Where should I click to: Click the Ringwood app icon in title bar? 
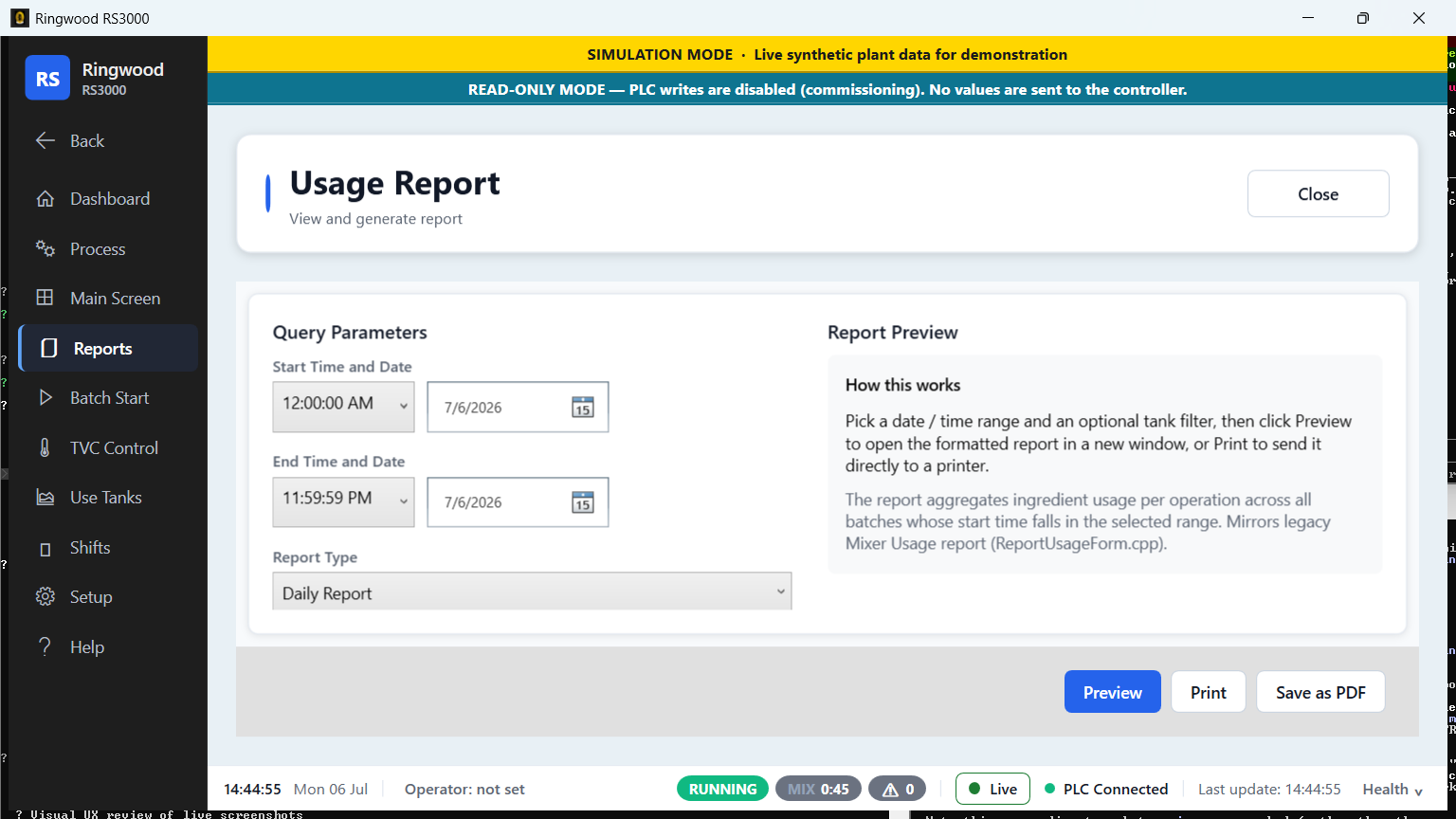pyautogui.click(x=19, y=18)
